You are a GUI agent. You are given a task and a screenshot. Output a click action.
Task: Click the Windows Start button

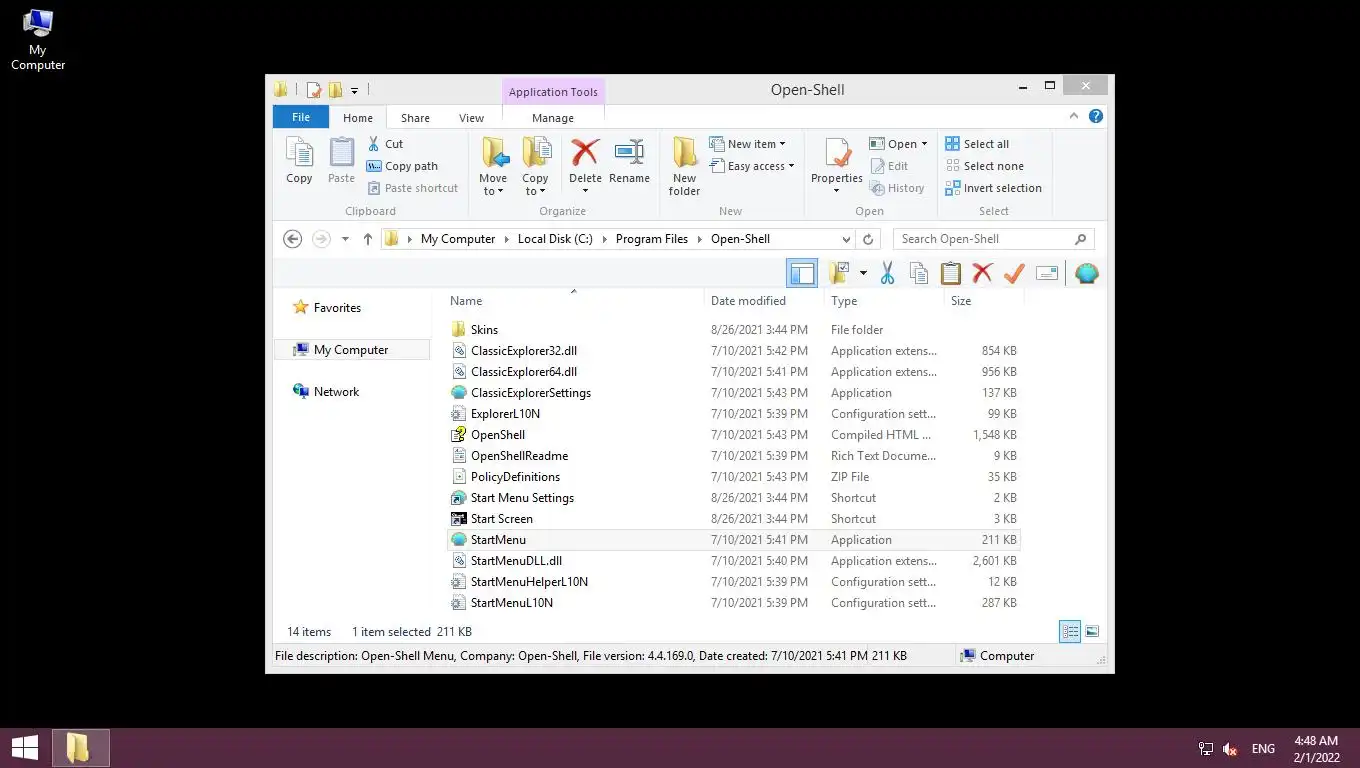(x=25, y=748)
